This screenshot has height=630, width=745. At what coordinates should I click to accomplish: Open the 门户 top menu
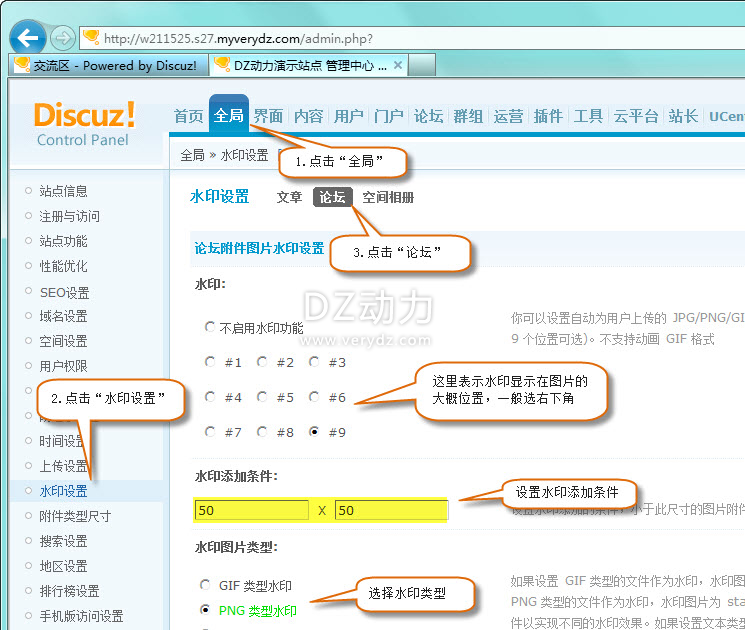(388, 116)
